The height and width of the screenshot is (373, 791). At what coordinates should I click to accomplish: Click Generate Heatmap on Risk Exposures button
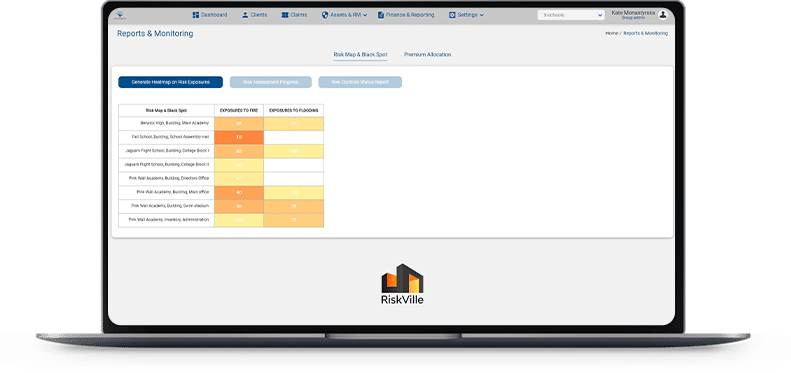click(171, 82)
